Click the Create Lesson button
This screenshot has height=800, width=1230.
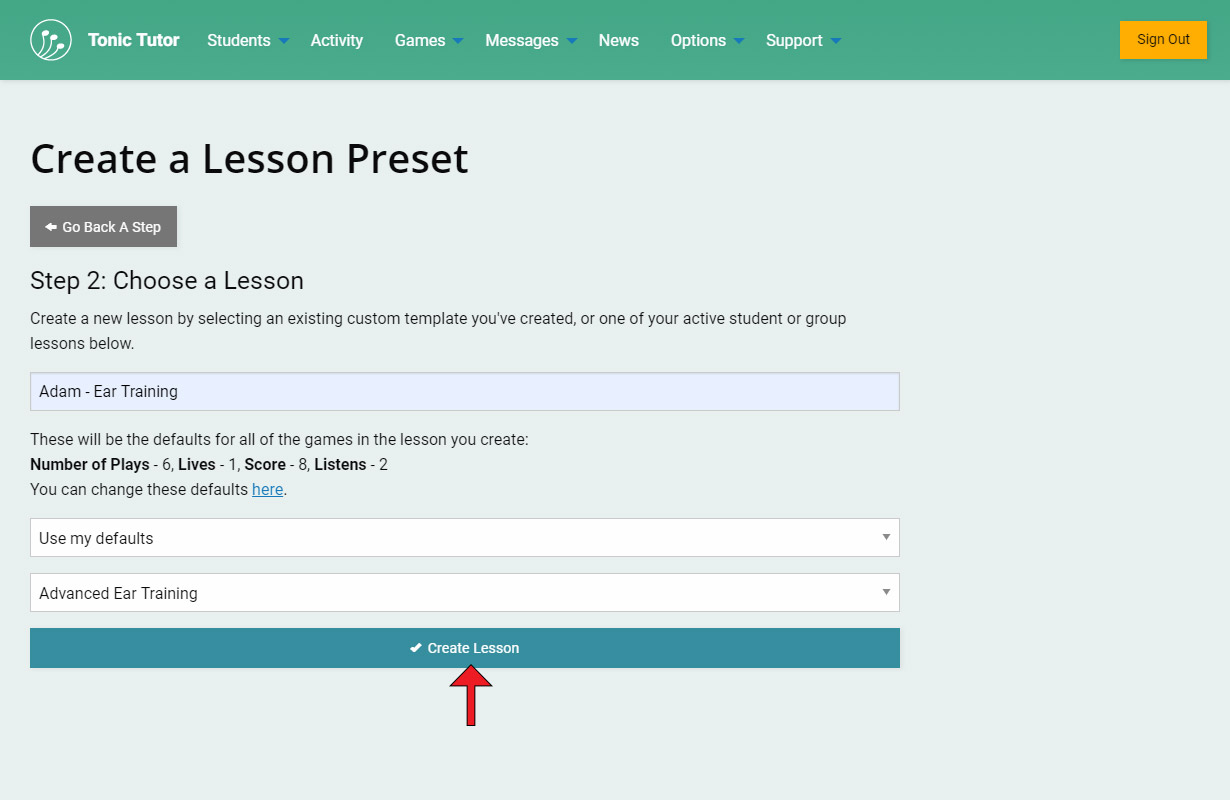pyautogui.click(x=464, y=648)
